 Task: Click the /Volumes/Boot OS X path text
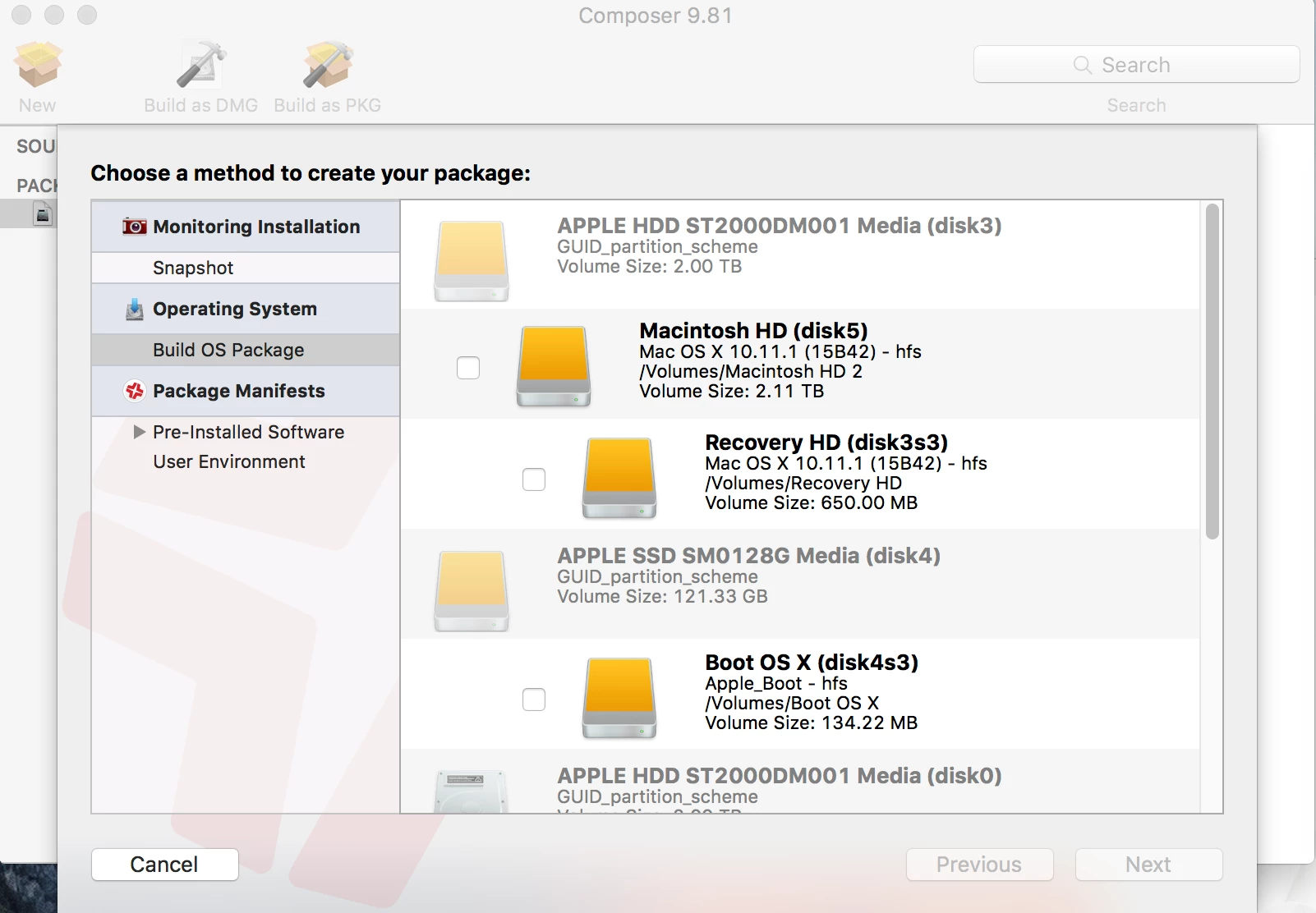(x=792, y=703)
